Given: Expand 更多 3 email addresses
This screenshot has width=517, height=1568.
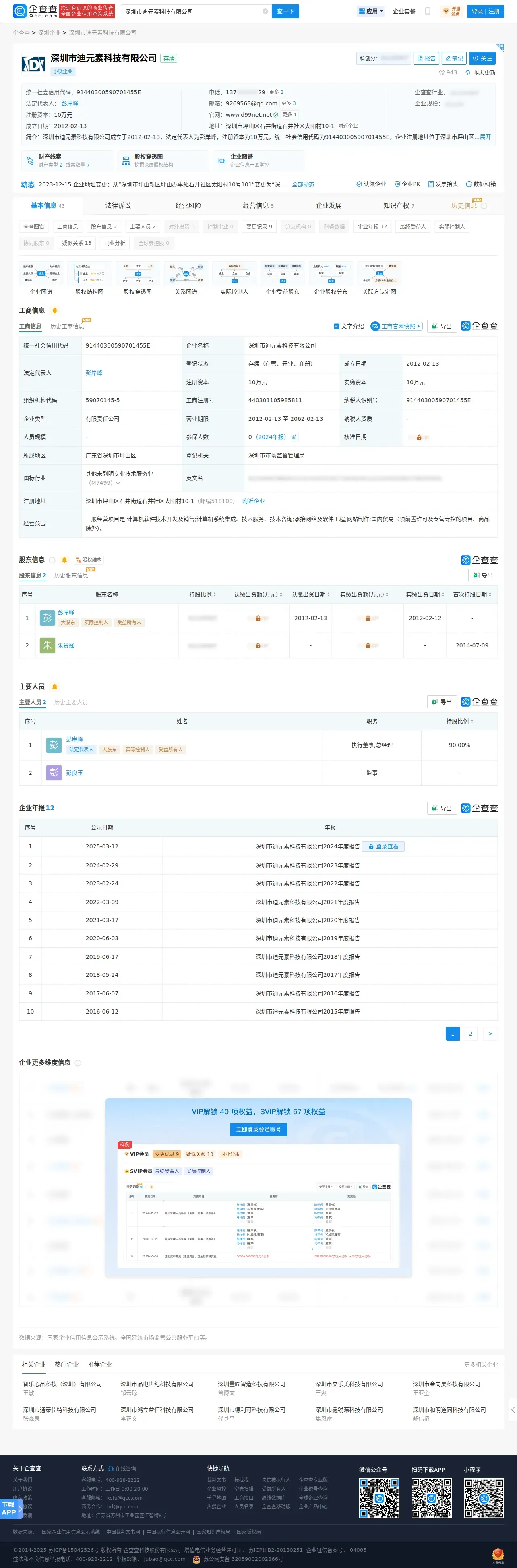Looking at the screenshot, I should click(x=289, y=103).
